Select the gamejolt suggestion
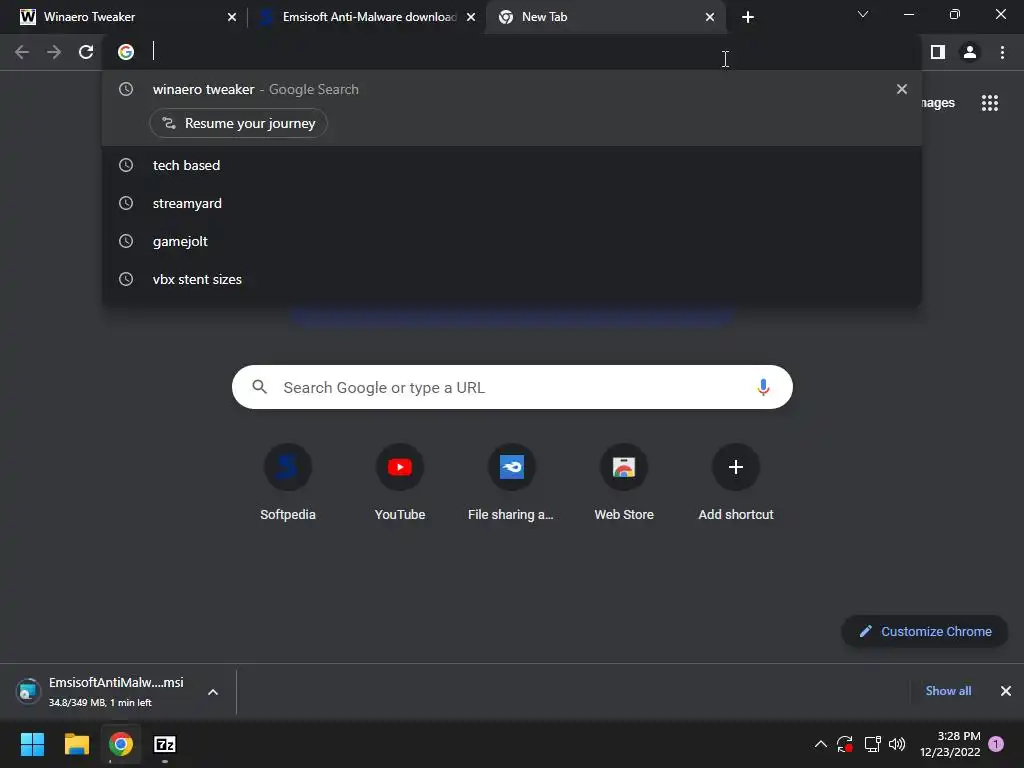This screenshot has height=768, width=1024. coord(512,241)
